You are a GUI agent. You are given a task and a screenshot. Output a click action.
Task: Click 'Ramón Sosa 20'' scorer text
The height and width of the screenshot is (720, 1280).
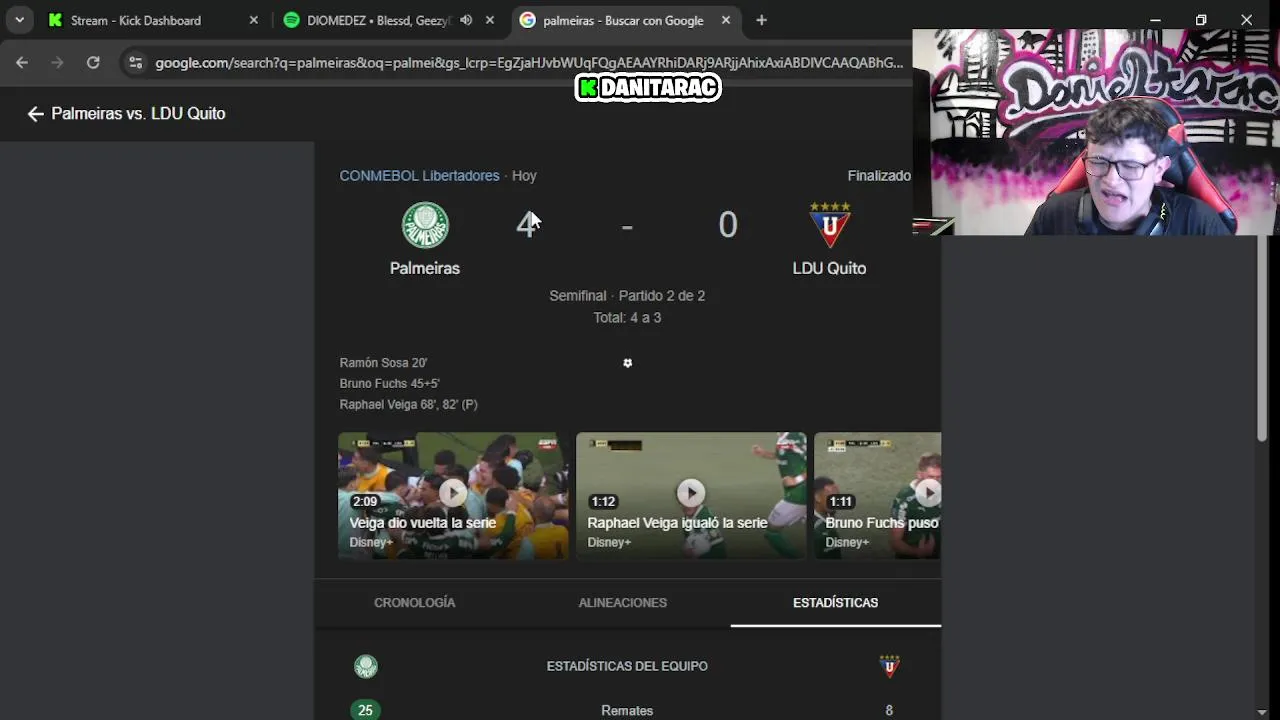[x=383, y=363]
